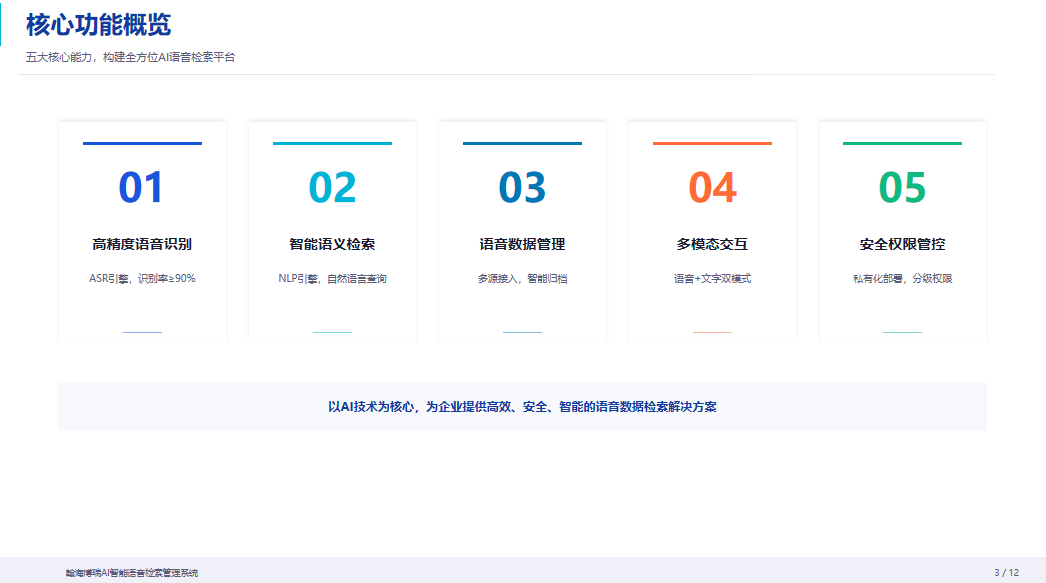The height and width of the screenshot is (583, 1046).
Task: Click the number 02
Action: (x=332, y=187)
